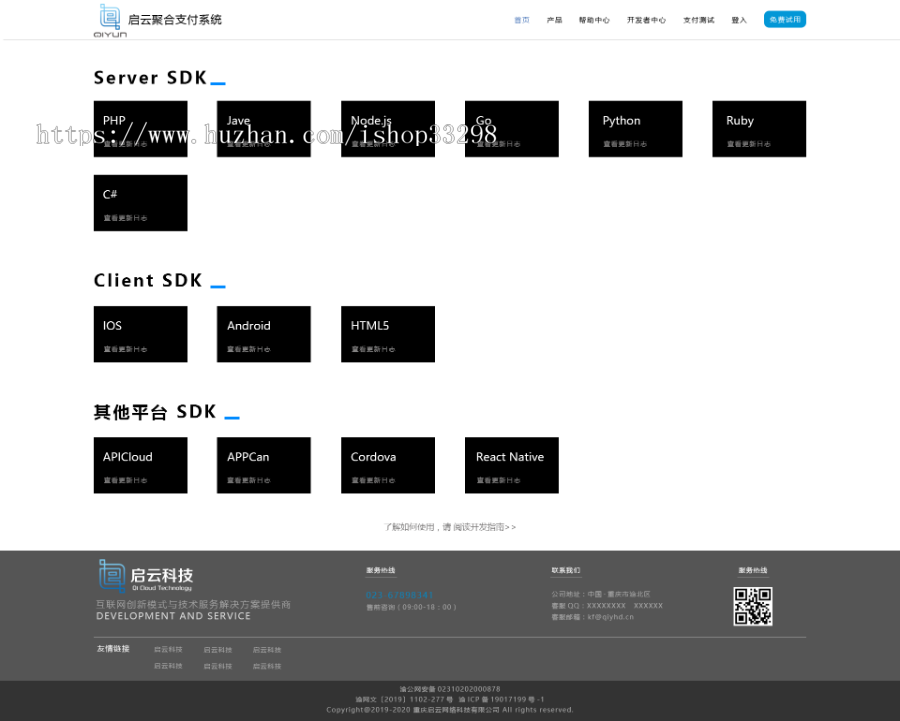Open the Ruby SDK card
Viewport: 900px width, 721px height.
coord(759,129)
